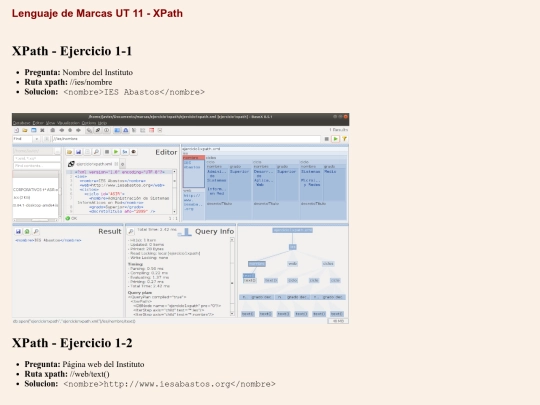Toggle the last view icon in BaseX toolbar

tap(160, 131)
